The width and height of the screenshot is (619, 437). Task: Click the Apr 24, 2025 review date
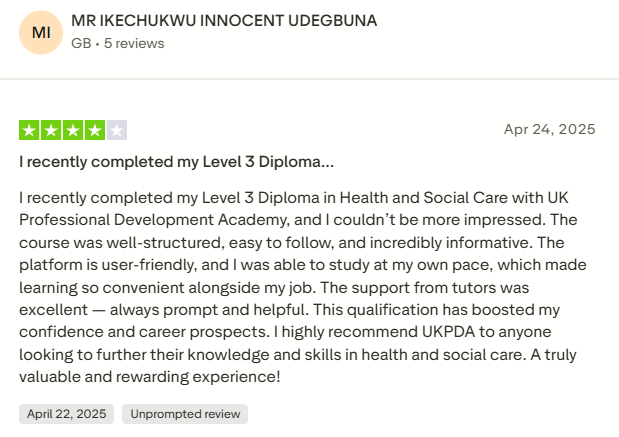click(549, 129)
